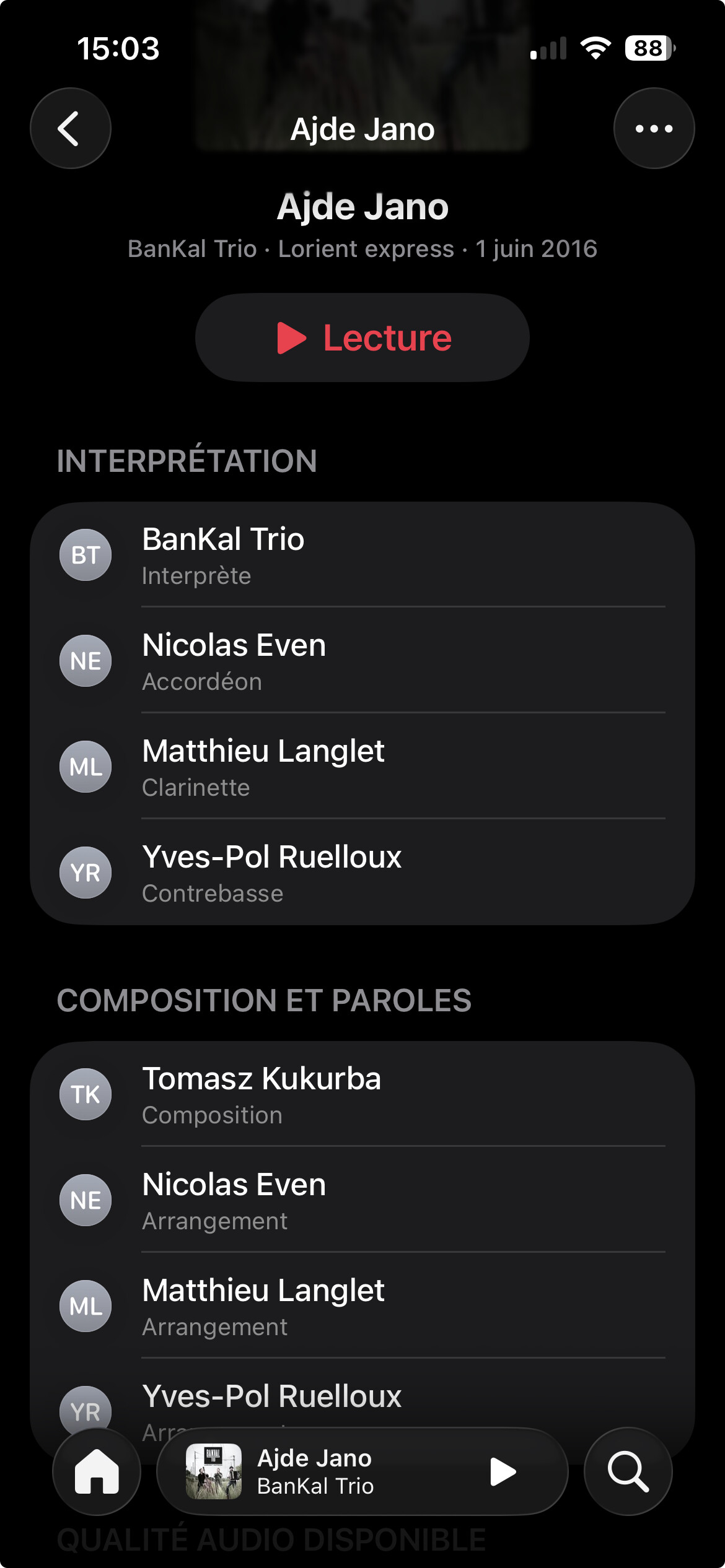
Task: Open the three-dot more options menu
Action: (654, 128)
